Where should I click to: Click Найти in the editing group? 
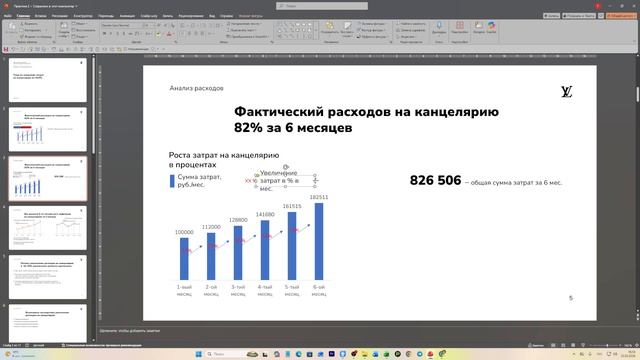pos(410,24)
